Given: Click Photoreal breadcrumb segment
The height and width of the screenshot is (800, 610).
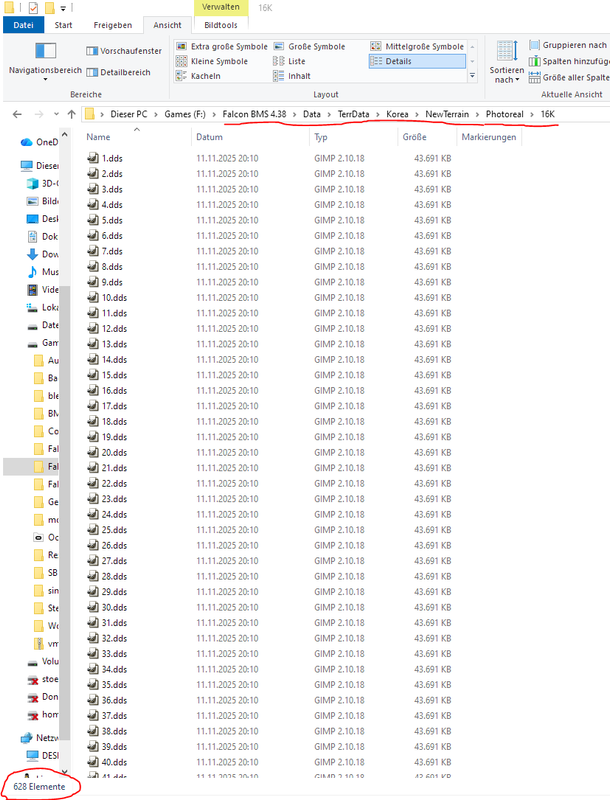Looking at the screenshot, I should tap(504, 114).
